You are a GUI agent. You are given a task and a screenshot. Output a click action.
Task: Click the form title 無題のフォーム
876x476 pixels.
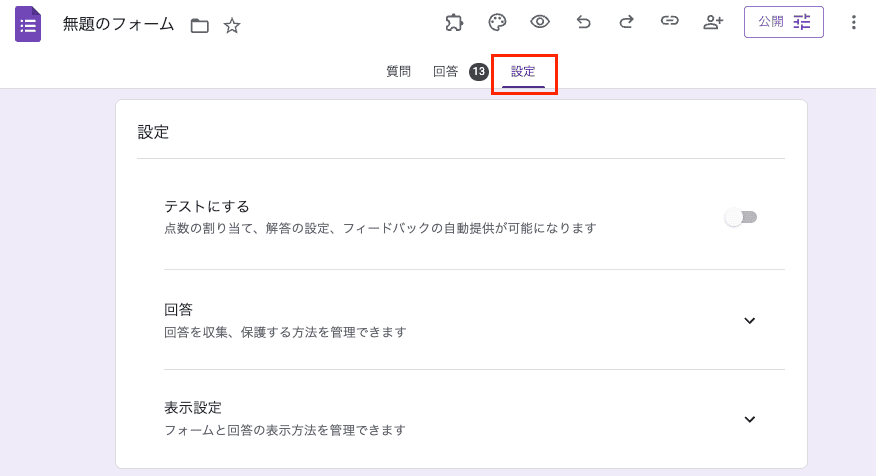(118, 24)
